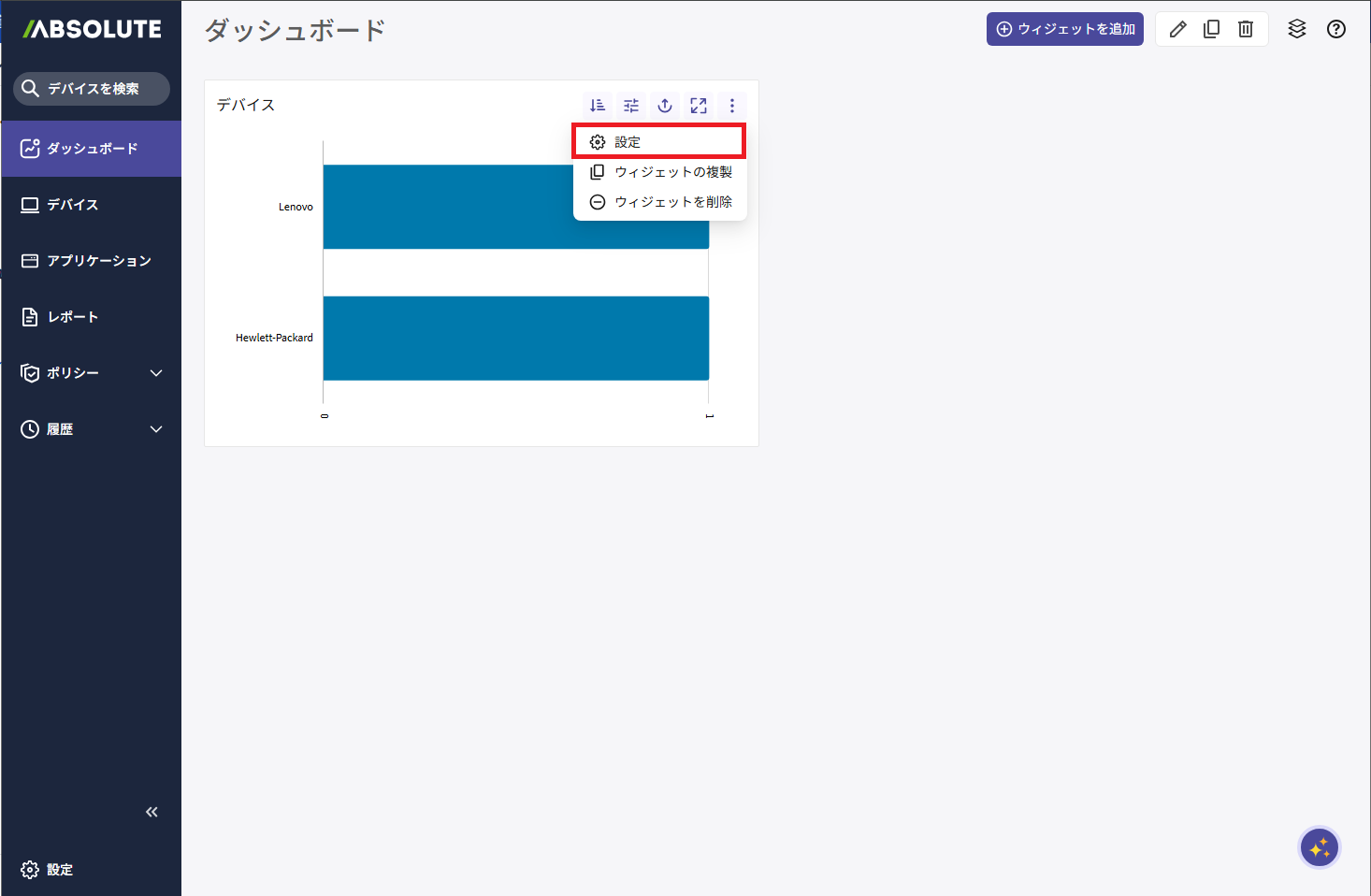Click the trash delete dashboard icon
The height and width of the screenshot is (896, 1371).
(1246, 29)
